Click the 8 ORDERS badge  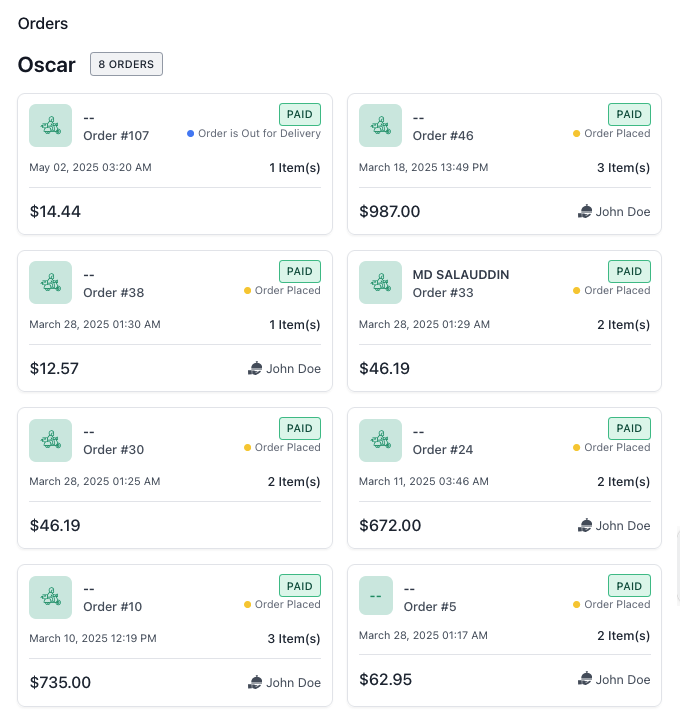(126, 64)
